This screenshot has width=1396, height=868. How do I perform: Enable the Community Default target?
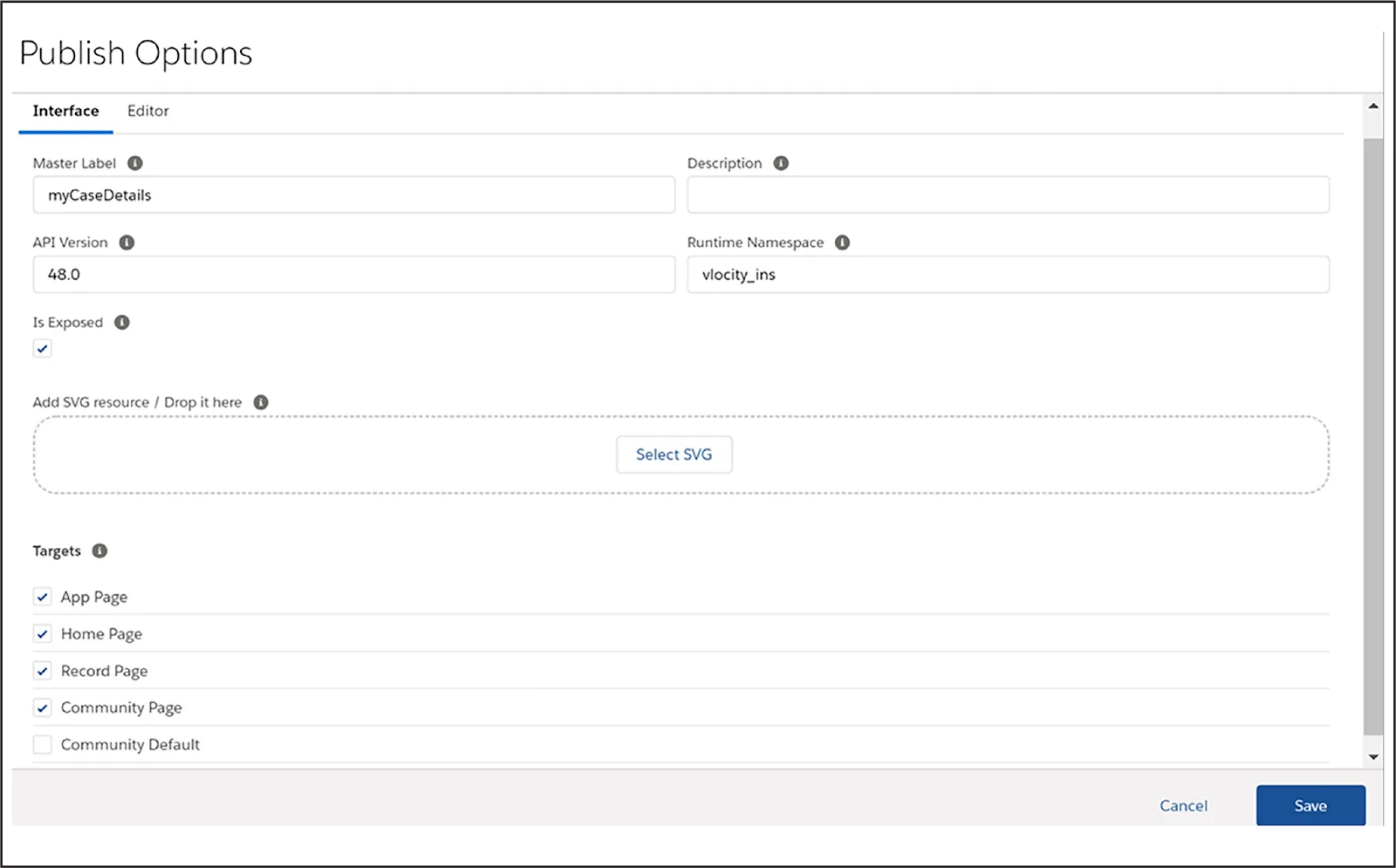42,744
